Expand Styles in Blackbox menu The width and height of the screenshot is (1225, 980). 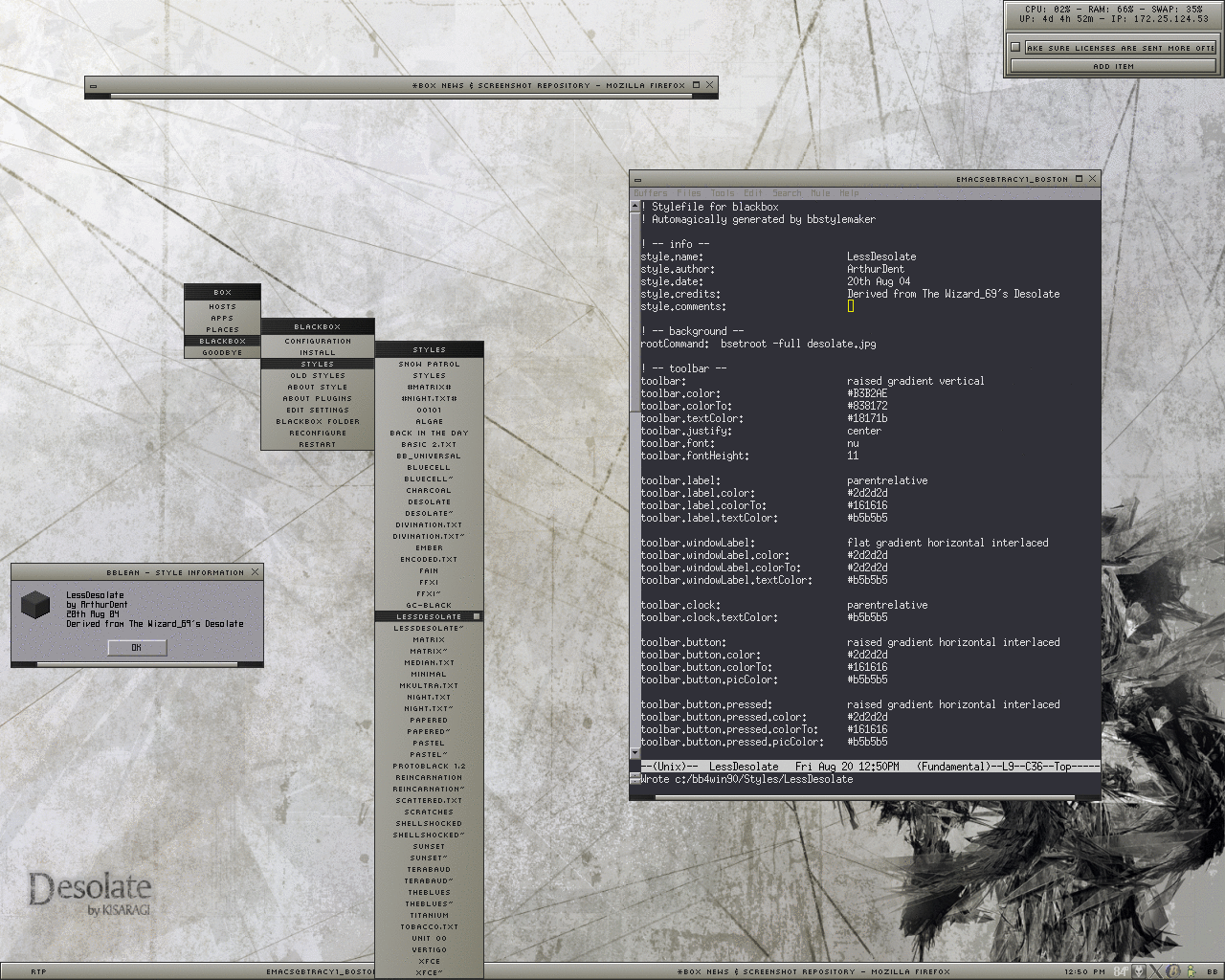click(318, 364)
